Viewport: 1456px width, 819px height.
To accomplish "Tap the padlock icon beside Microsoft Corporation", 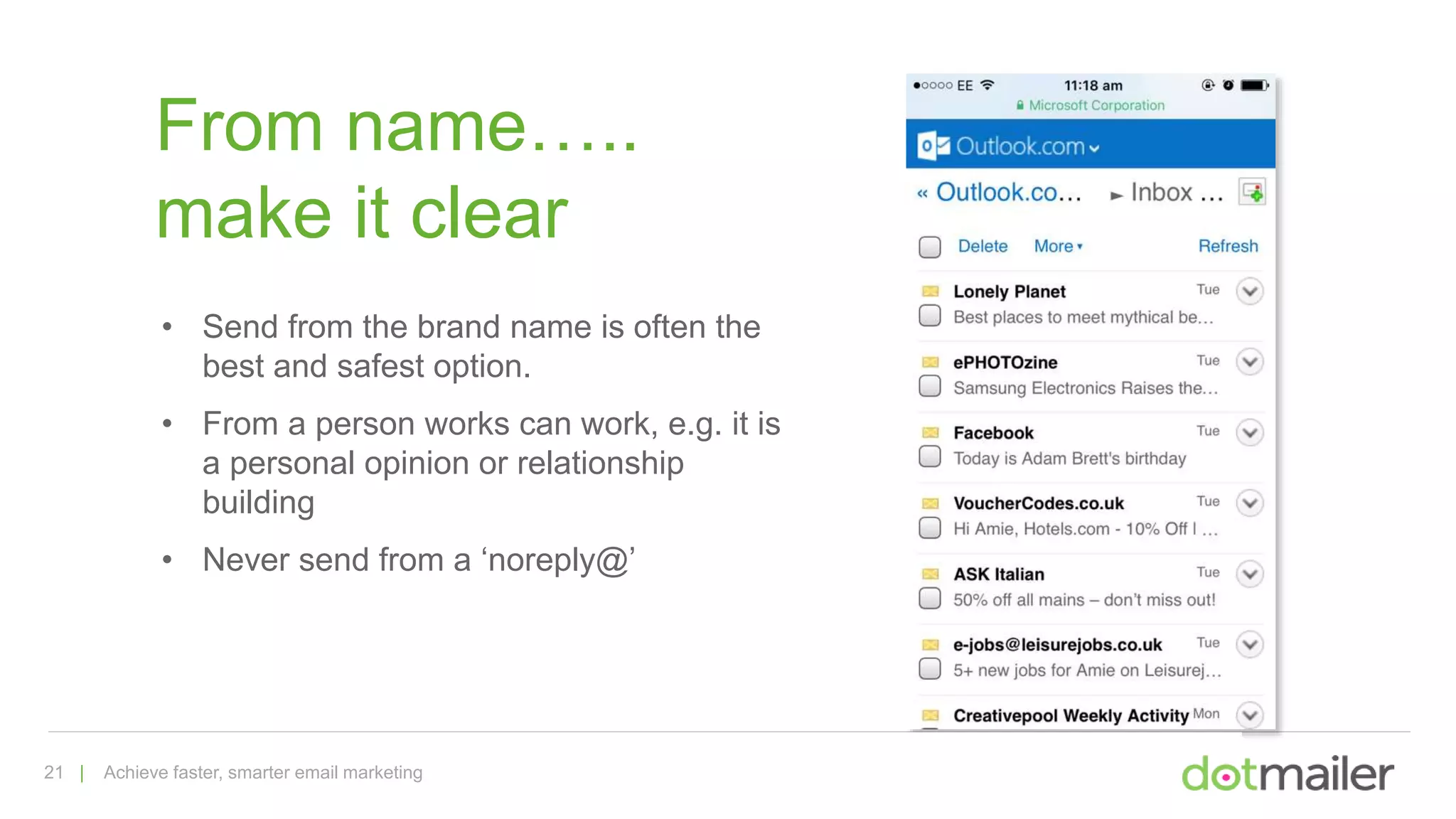I will coord(1020,105).
